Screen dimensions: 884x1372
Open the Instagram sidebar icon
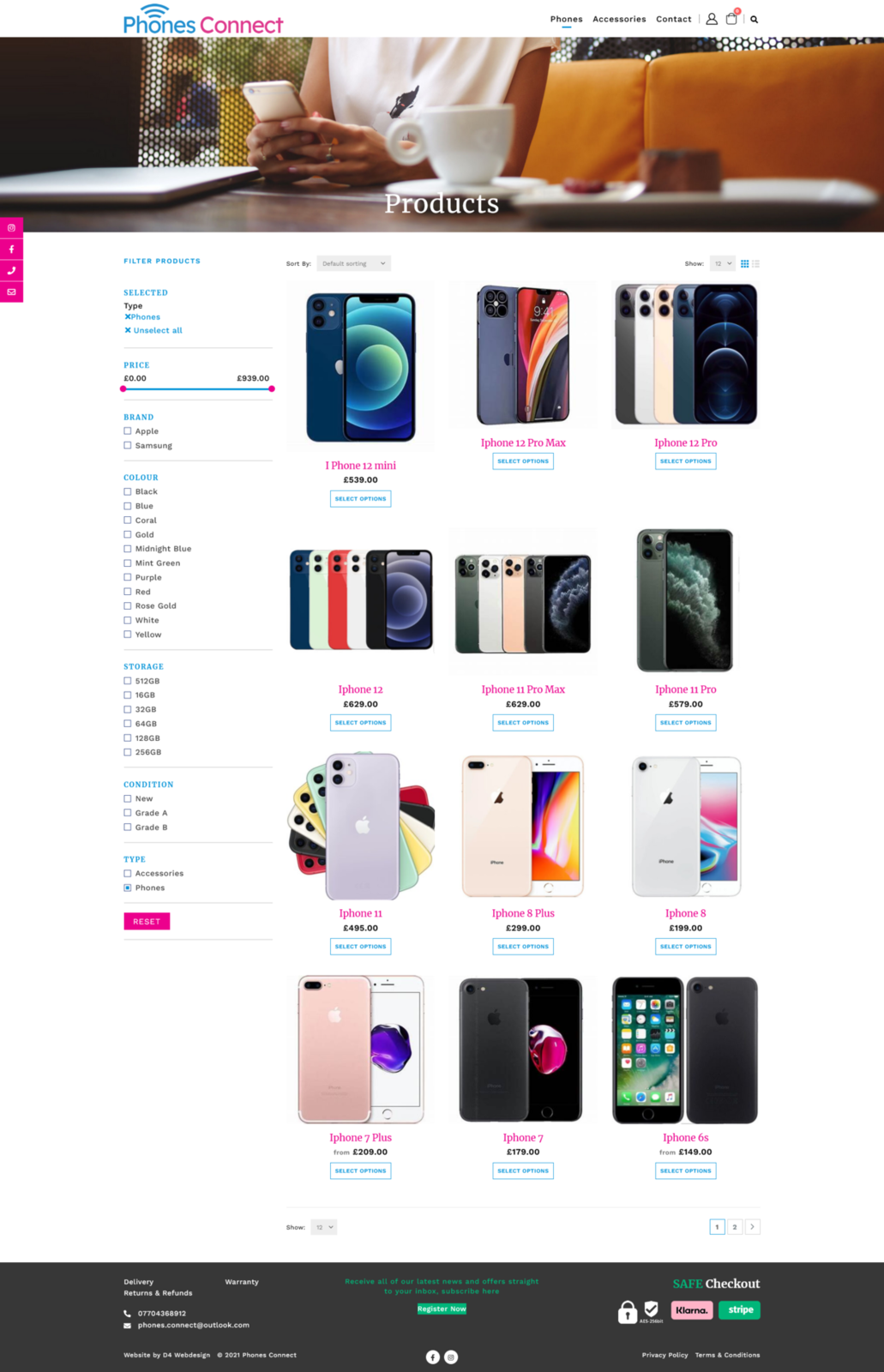point(11,227)
